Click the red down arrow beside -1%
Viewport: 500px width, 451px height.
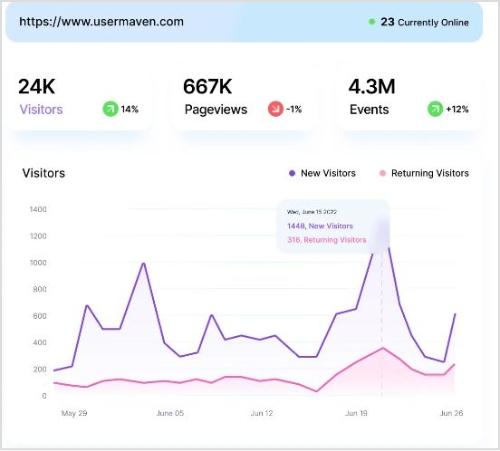[275, 109]
